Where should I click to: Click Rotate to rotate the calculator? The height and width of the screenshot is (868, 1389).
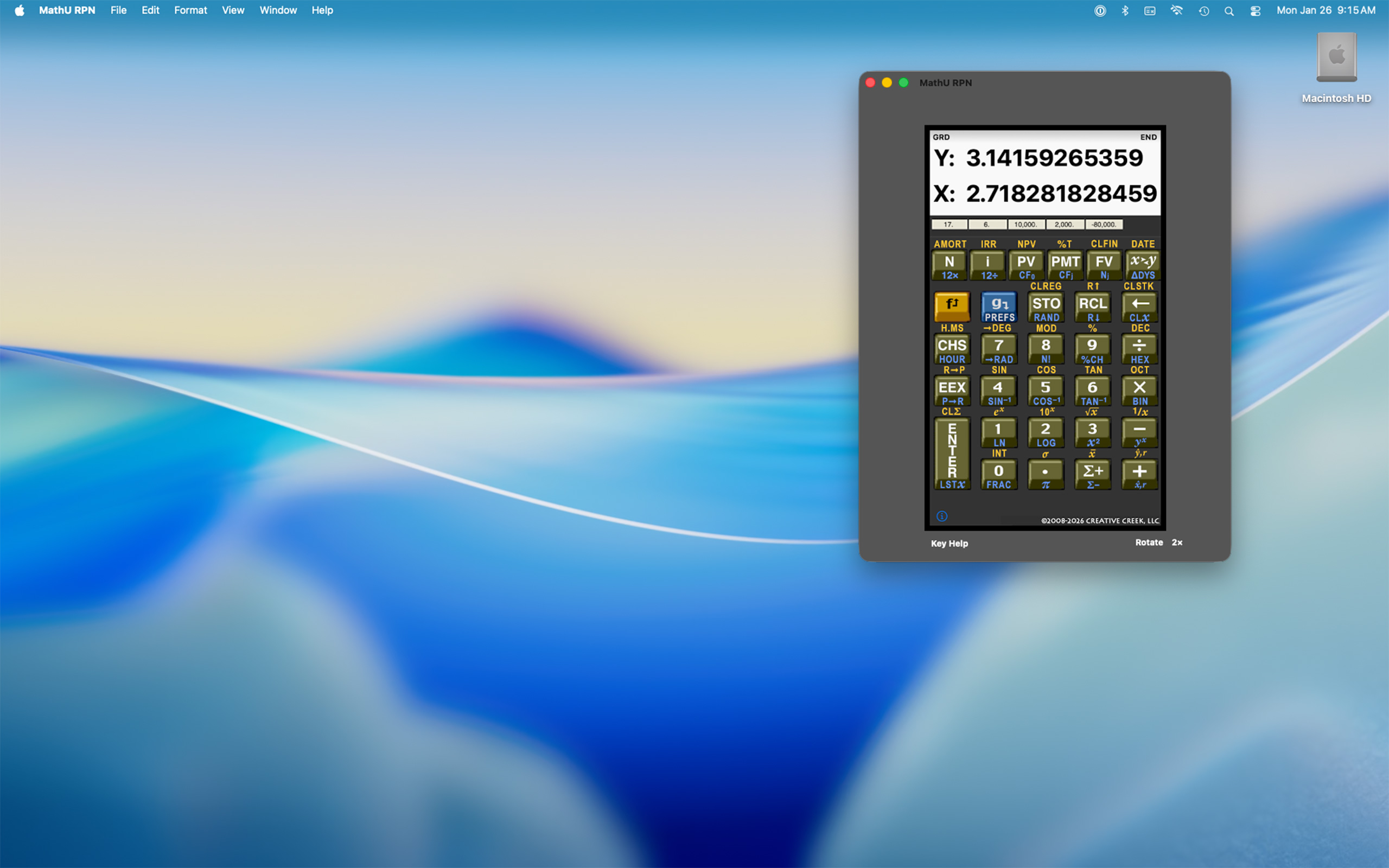[x=1149, y=542]
